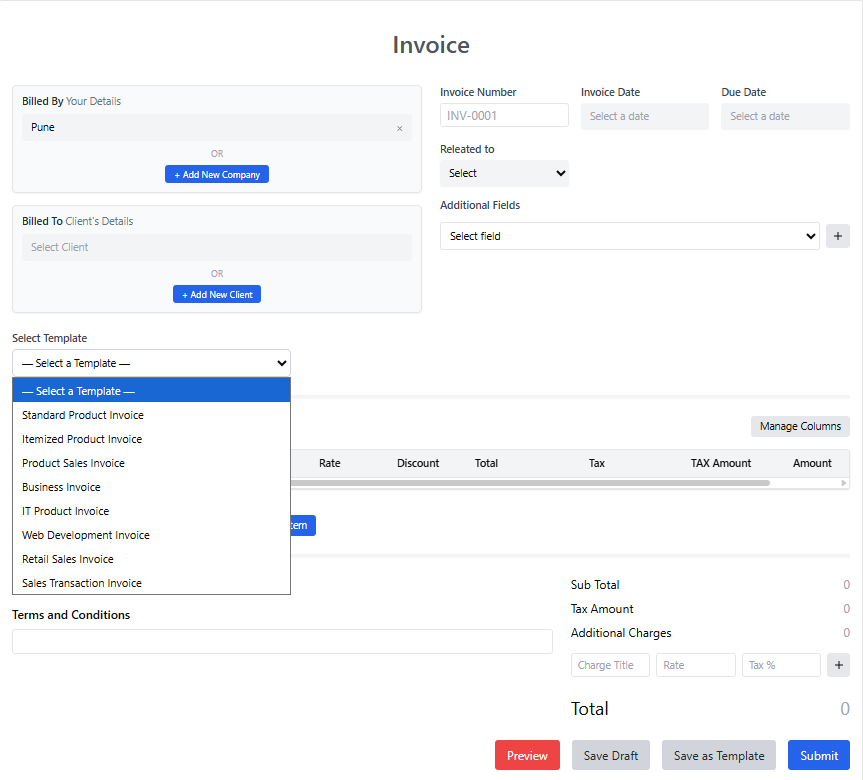863x780 pixels.
Task: Click right arrow of table horizontal scrollbar
Action: pyautogui.click(x=844, y=483)
